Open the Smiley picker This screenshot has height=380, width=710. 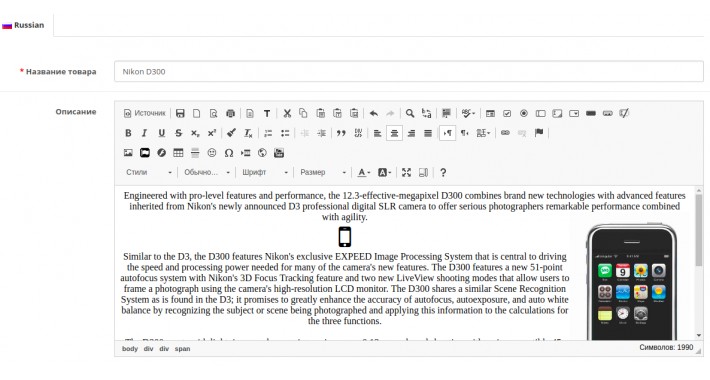[212, 153]
